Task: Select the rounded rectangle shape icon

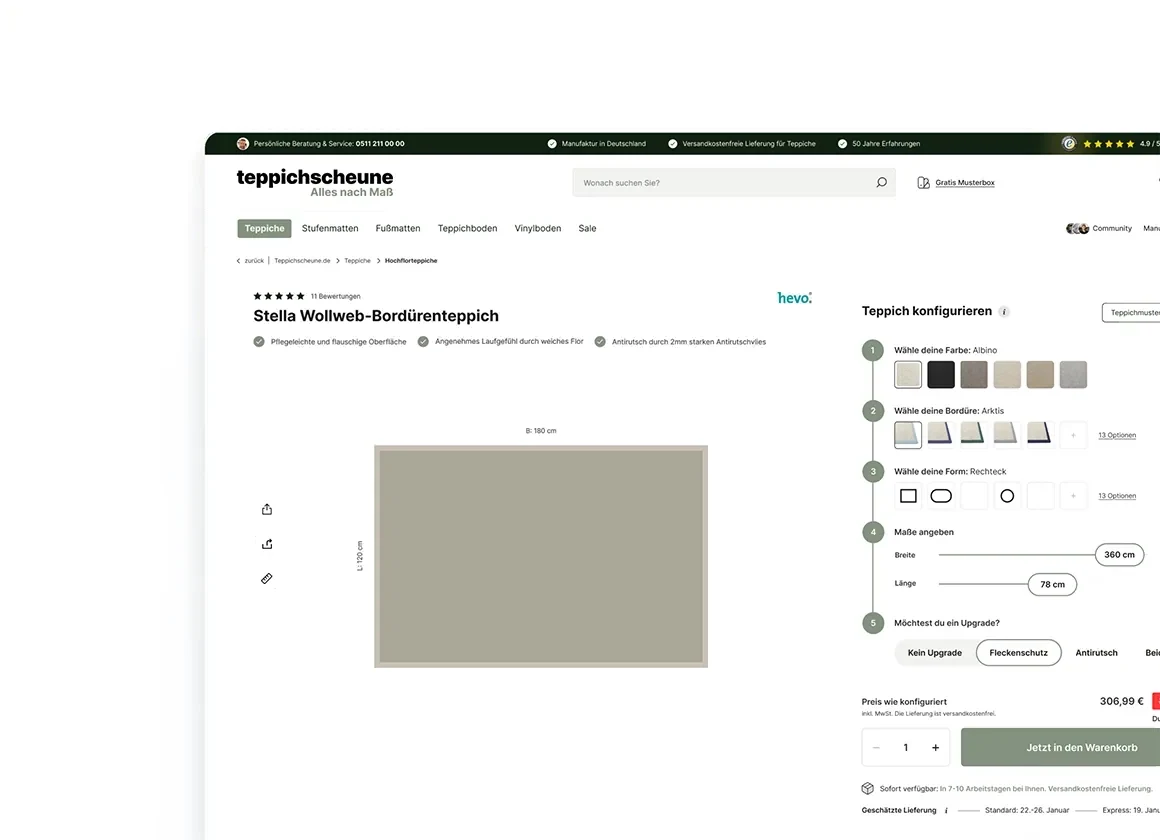Action: point(941,496)
